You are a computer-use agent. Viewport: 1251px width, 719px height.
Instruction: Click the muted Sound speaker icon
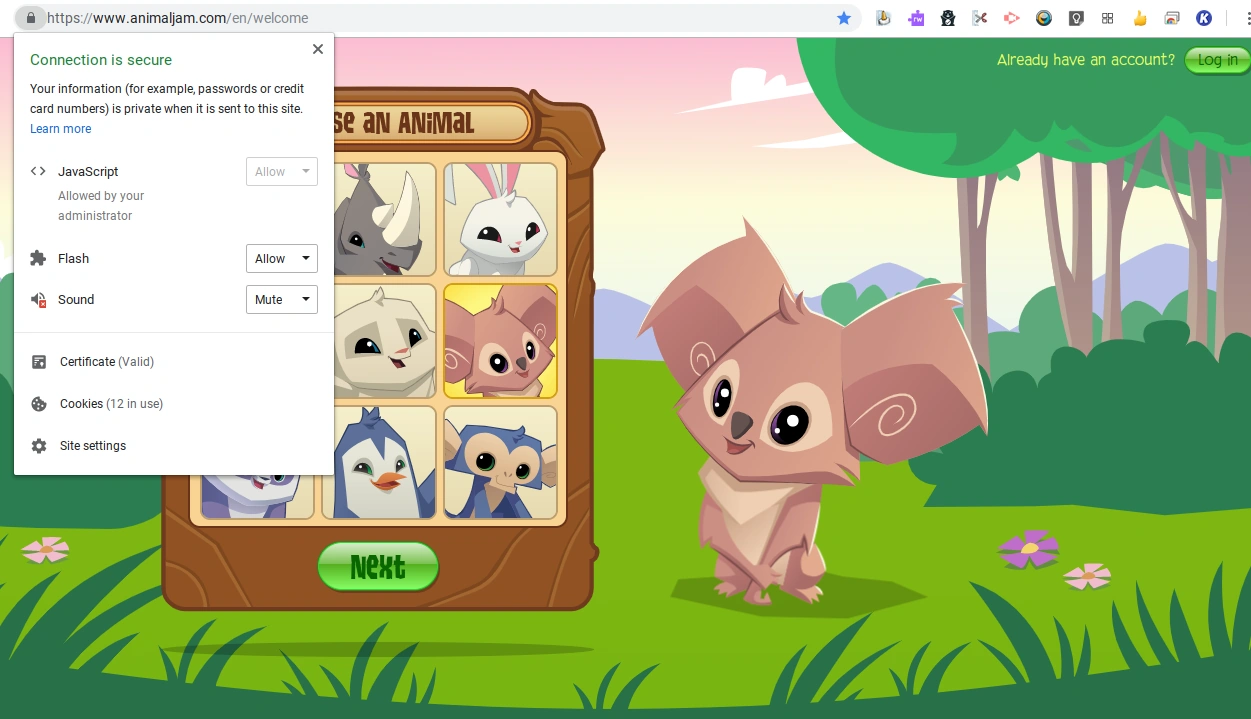click(38, 299)
